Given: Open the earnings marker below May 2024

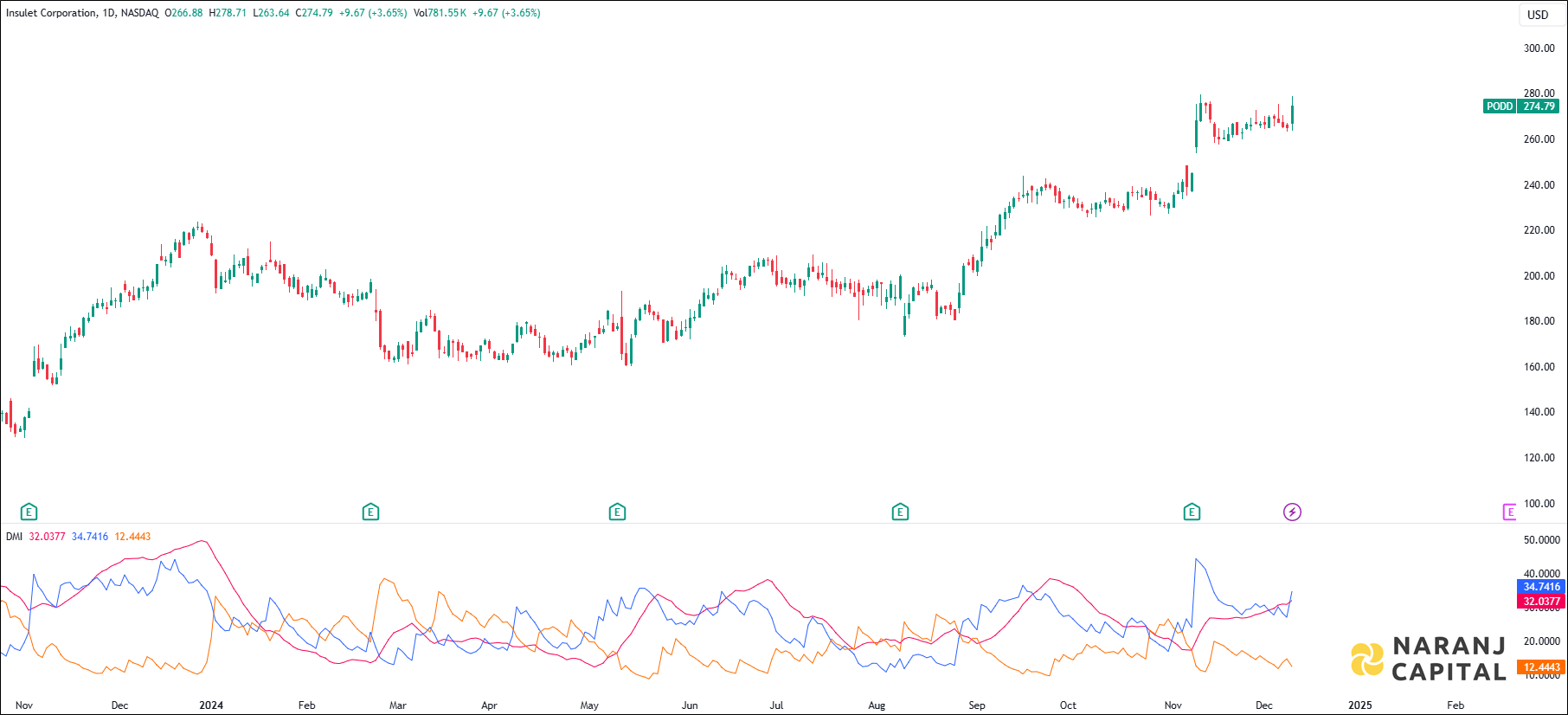Looking at the screenshot, I should coord(617,512).
